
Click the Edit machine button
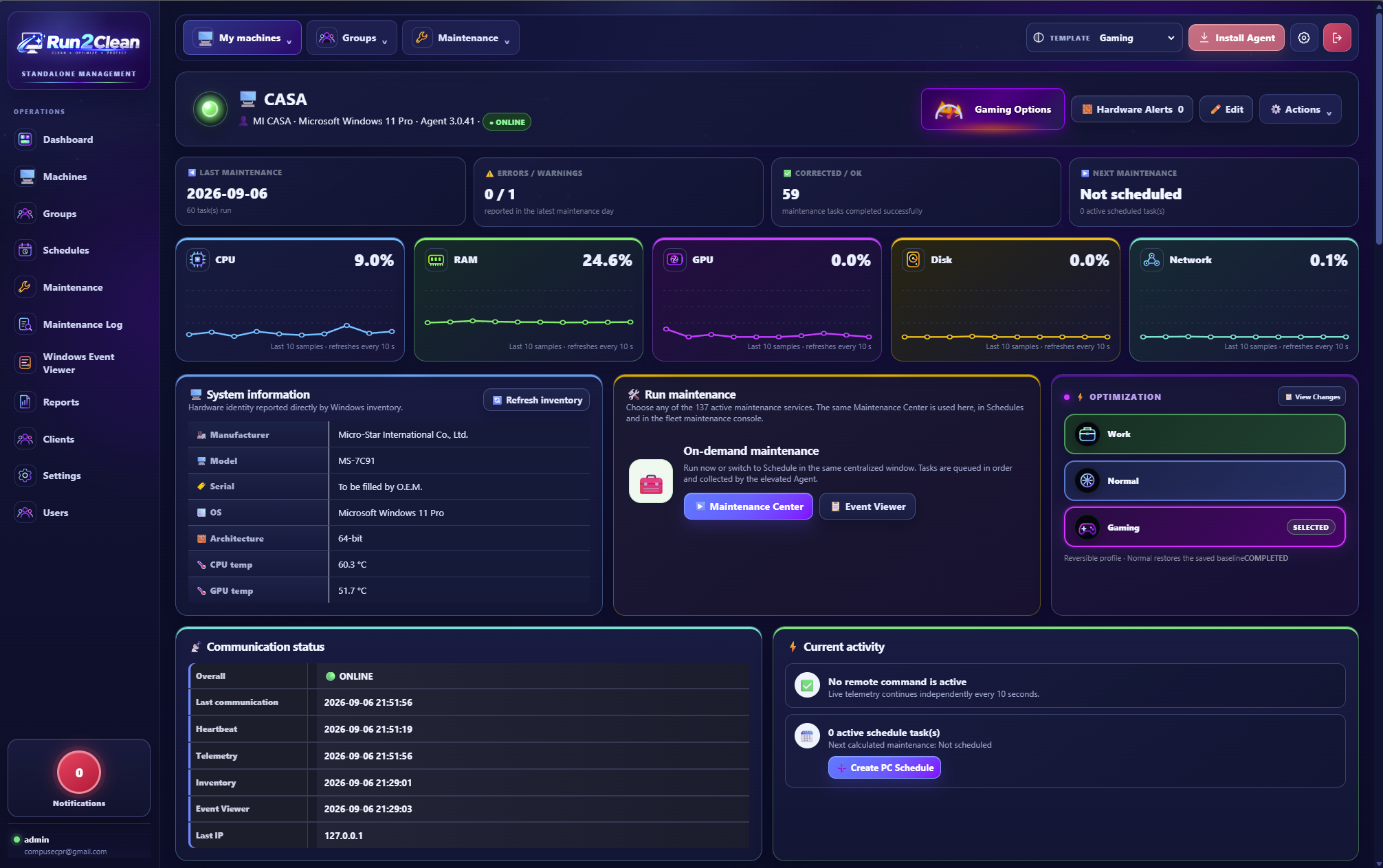tap(1226, 109)
